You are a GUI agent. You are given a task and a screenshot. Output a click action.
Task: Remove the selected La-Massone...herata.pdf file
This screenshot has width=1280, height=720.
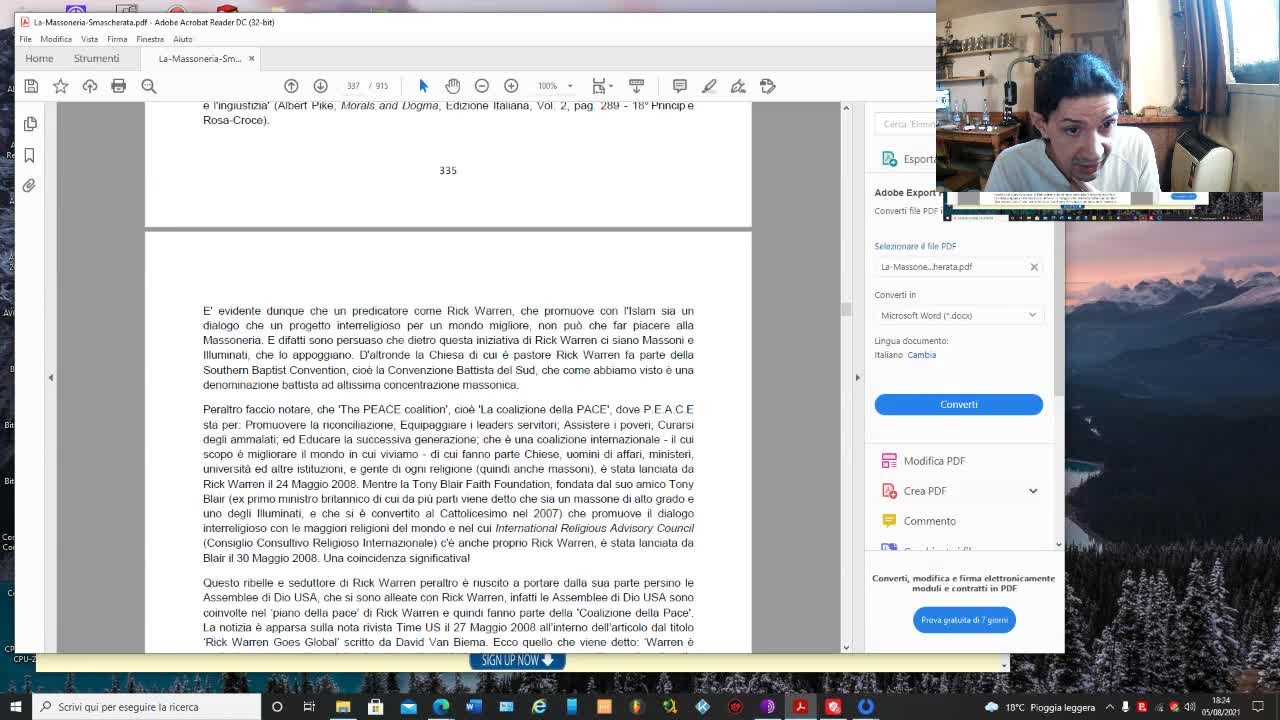click(x=1034, y=267)
